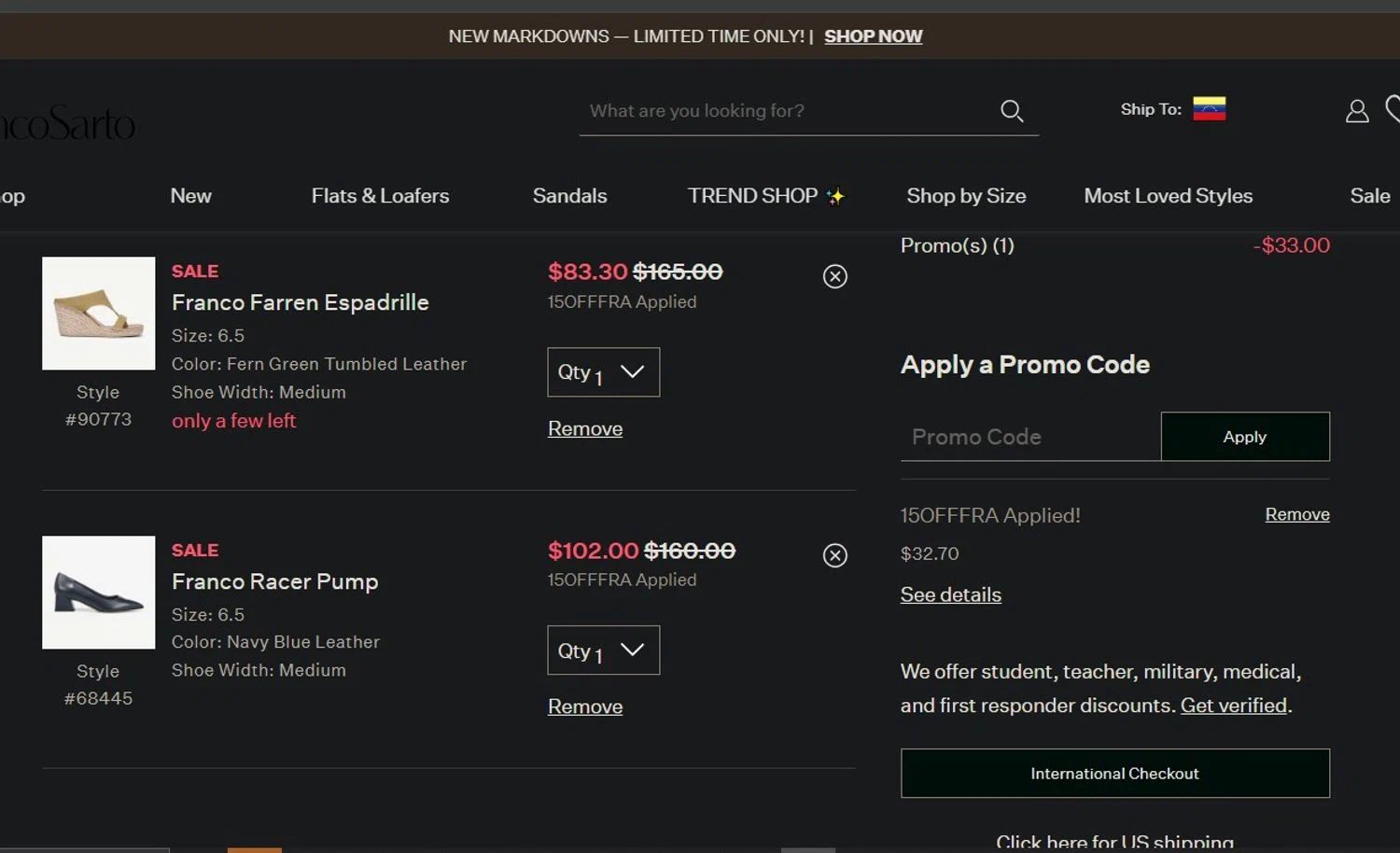
Task: Click the $102.00 sale price
Action: click(594, 551)
